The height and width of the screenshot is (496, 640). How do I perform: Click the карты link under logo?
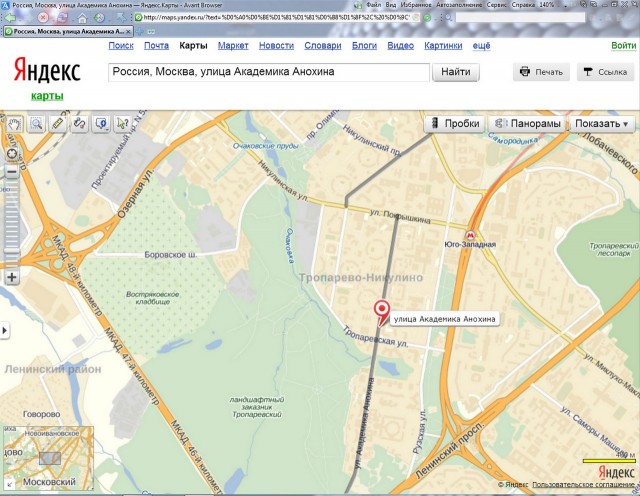click(47, 96)
